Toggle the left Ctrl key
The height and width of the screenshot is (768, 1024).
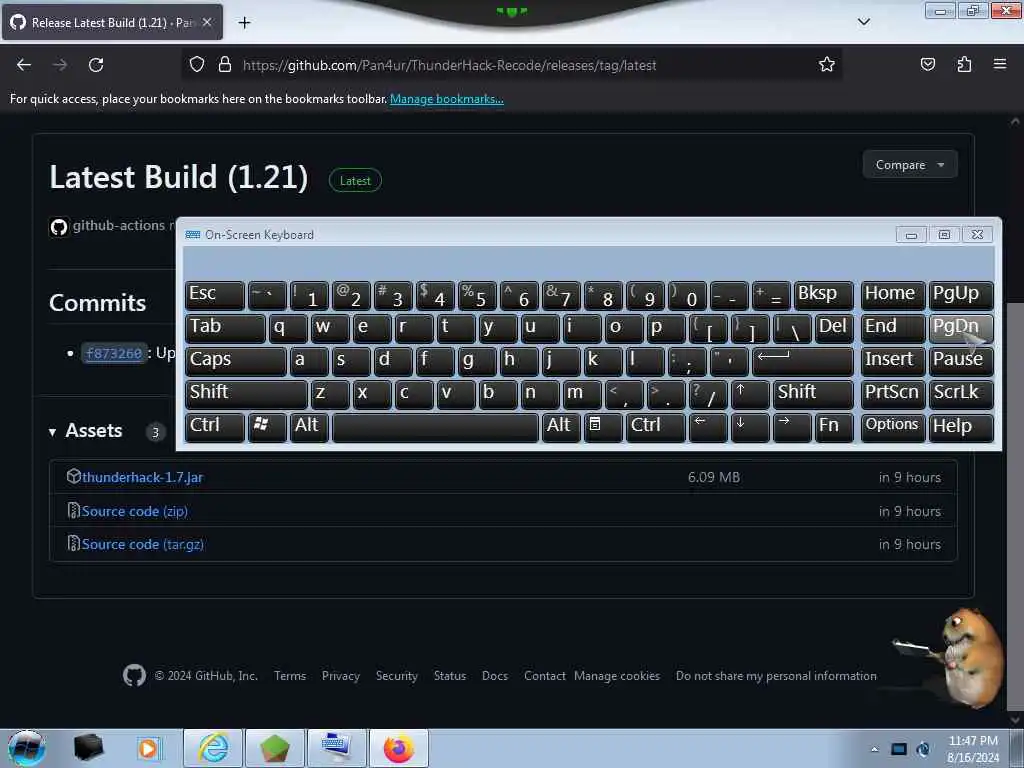coord(215,427)
